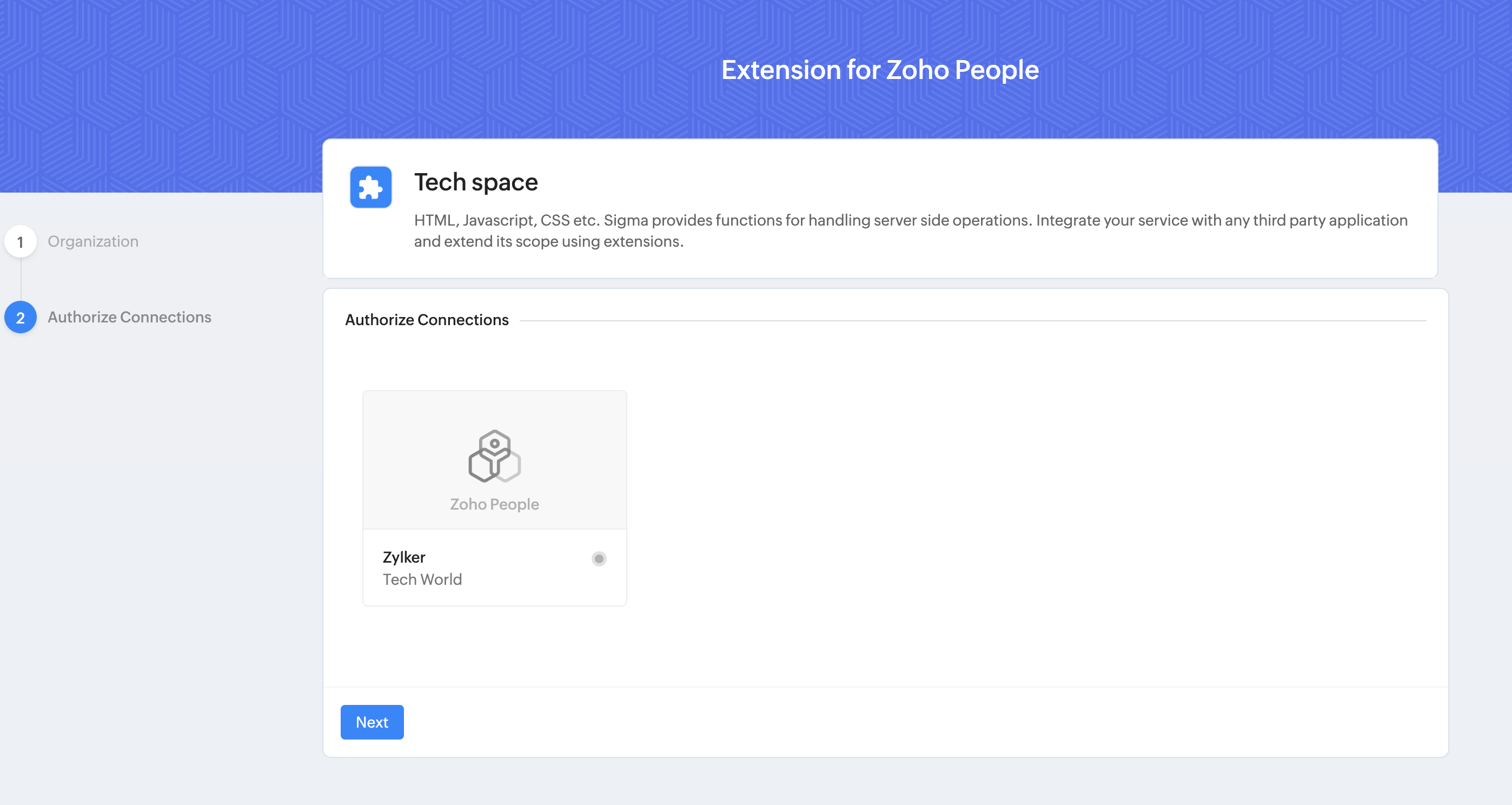Viewport: 1512px width, 805px height.
Task: Click the Tech space extension title
Action: tap(475, 182)
